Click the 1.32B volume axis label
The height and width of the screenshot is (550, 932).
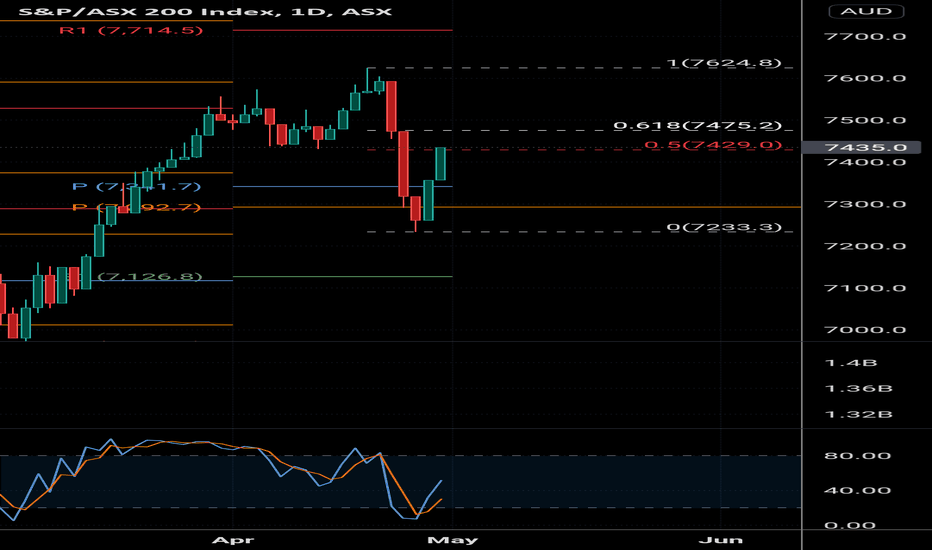858,414
